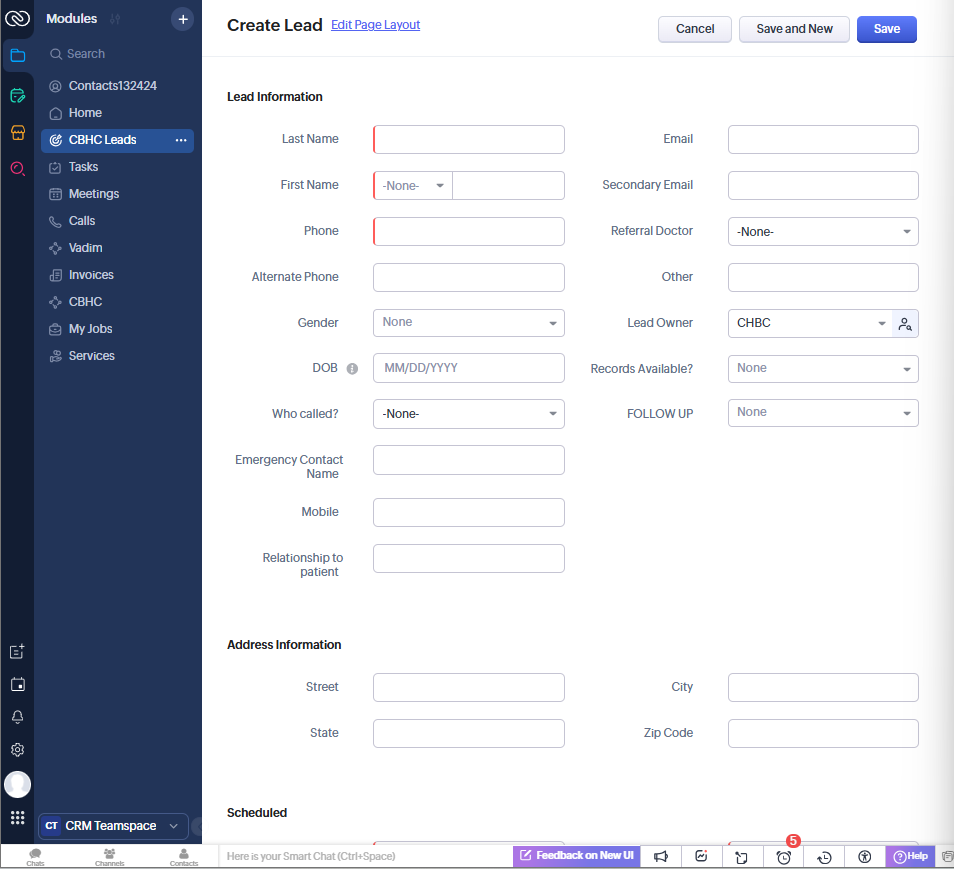Open CBHC Leads three-dot options
The height and width of the screenshot is (869, 954).
point(181,140)
